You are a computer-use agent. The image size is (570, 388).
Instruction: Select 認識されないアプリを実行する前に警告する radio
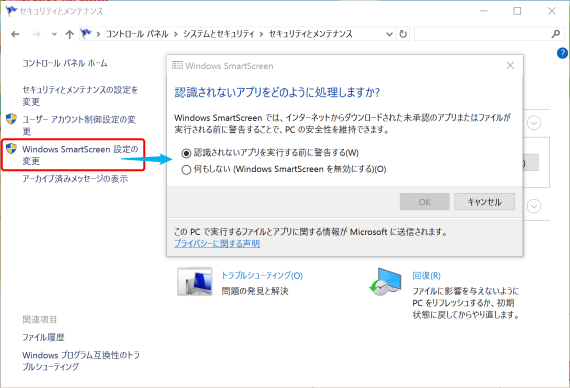[186, 153]
